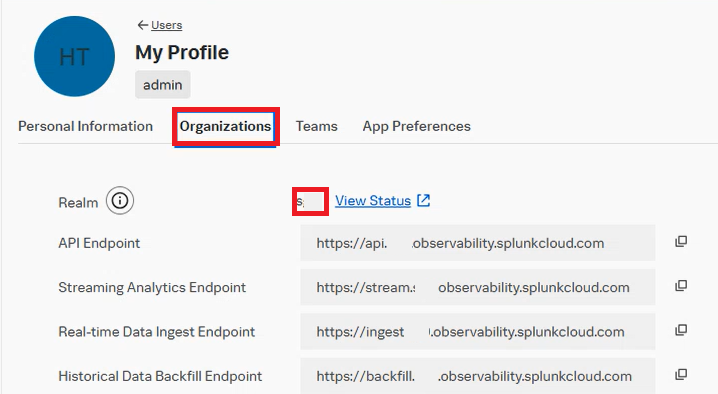Click the Real-time Data Ingest Endpoint label
This screenshot has height=394, width=718.
pyautogui.click(x=157, y=332)
